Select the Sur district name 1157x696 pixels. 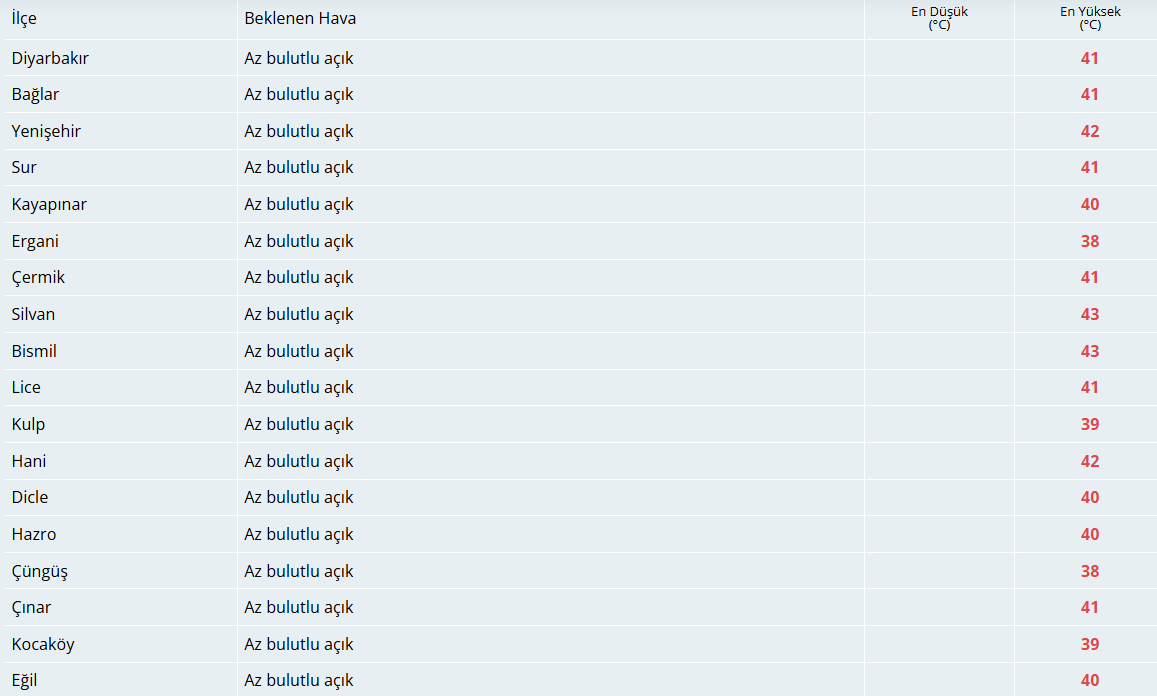coord(24,168)
